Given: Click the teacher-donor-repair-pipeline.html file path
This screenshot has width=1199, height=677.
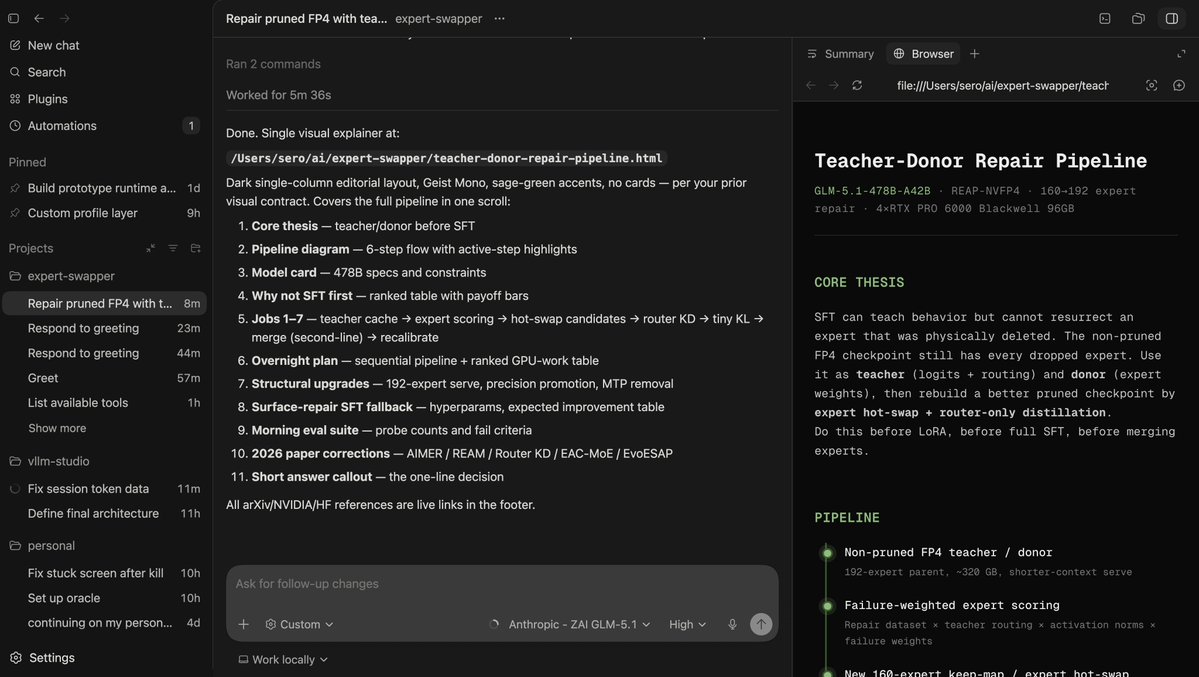Looking at the screenshot, I should click(447, 158).
